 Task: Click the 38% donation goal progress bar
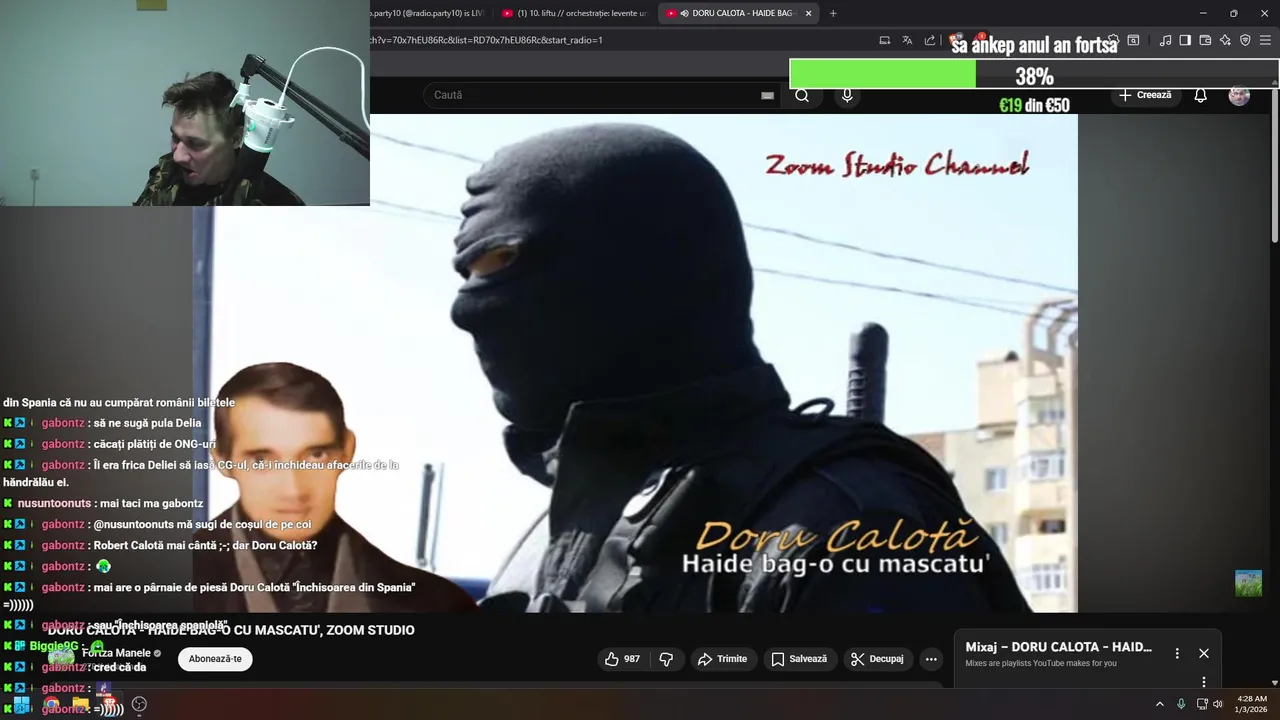(1033, 75)
